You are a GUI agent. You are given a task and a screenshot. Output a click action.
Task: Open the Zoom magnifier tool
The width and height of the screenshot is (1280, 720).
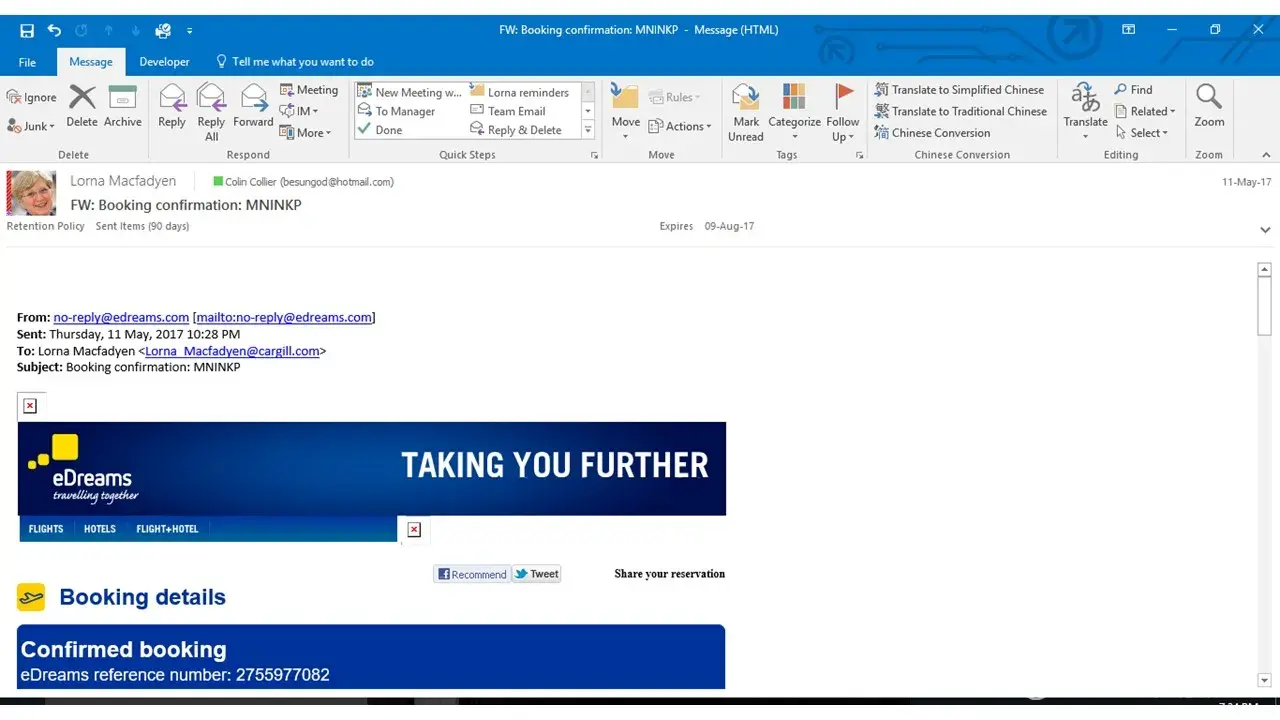click(x=1208, y=98)
